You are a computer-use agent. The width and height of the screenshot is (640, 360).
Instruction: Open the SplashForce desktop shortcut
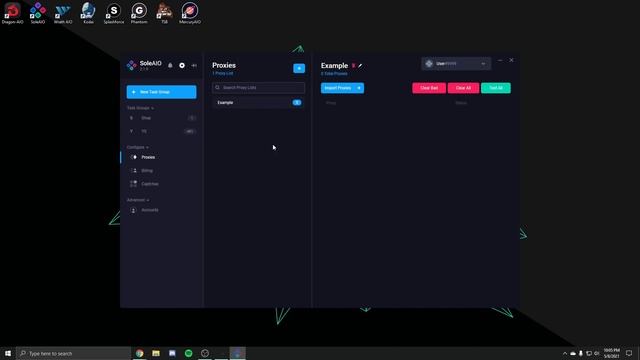click(x=113, y=13)
